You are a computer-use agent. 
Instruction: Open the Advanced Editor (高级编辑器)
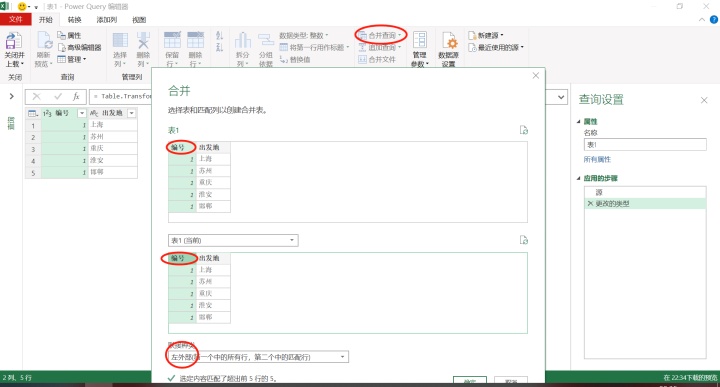pos(79,47)
